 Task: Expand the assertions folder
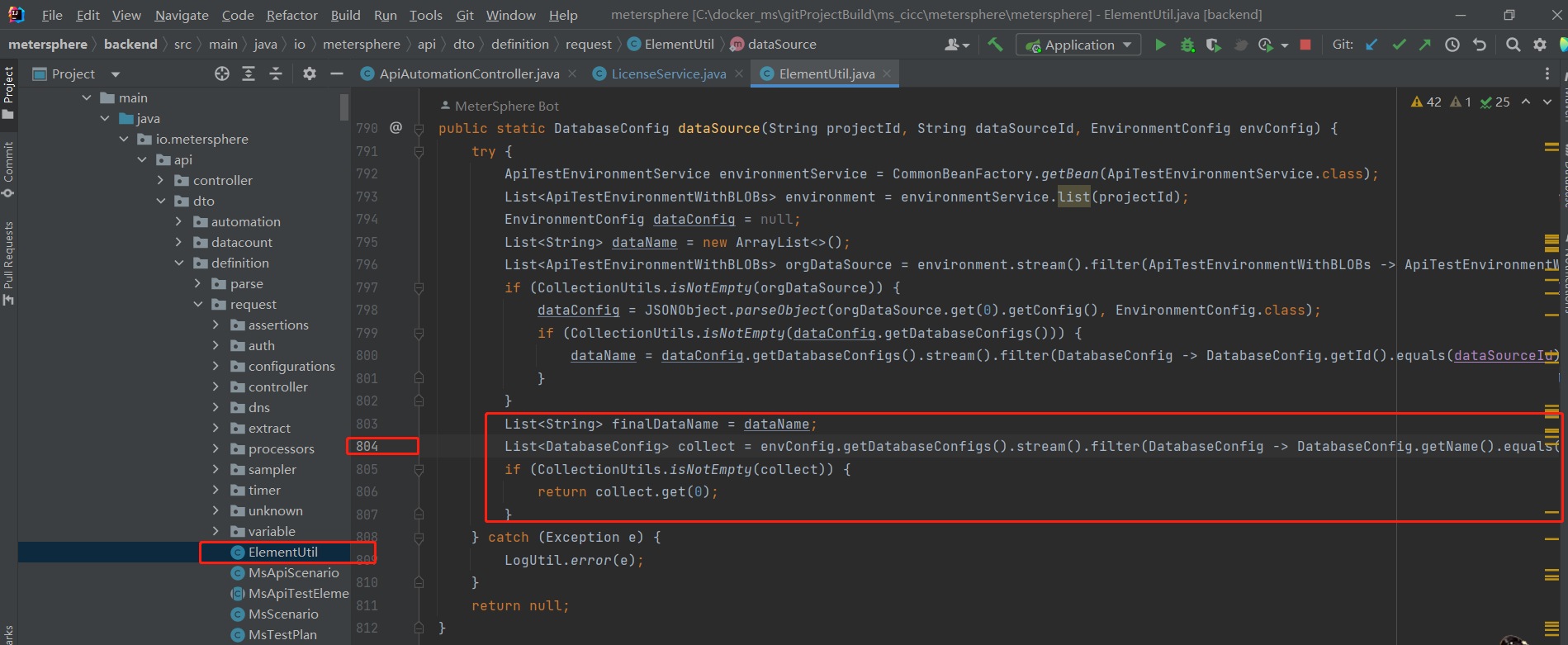[216, 325]
